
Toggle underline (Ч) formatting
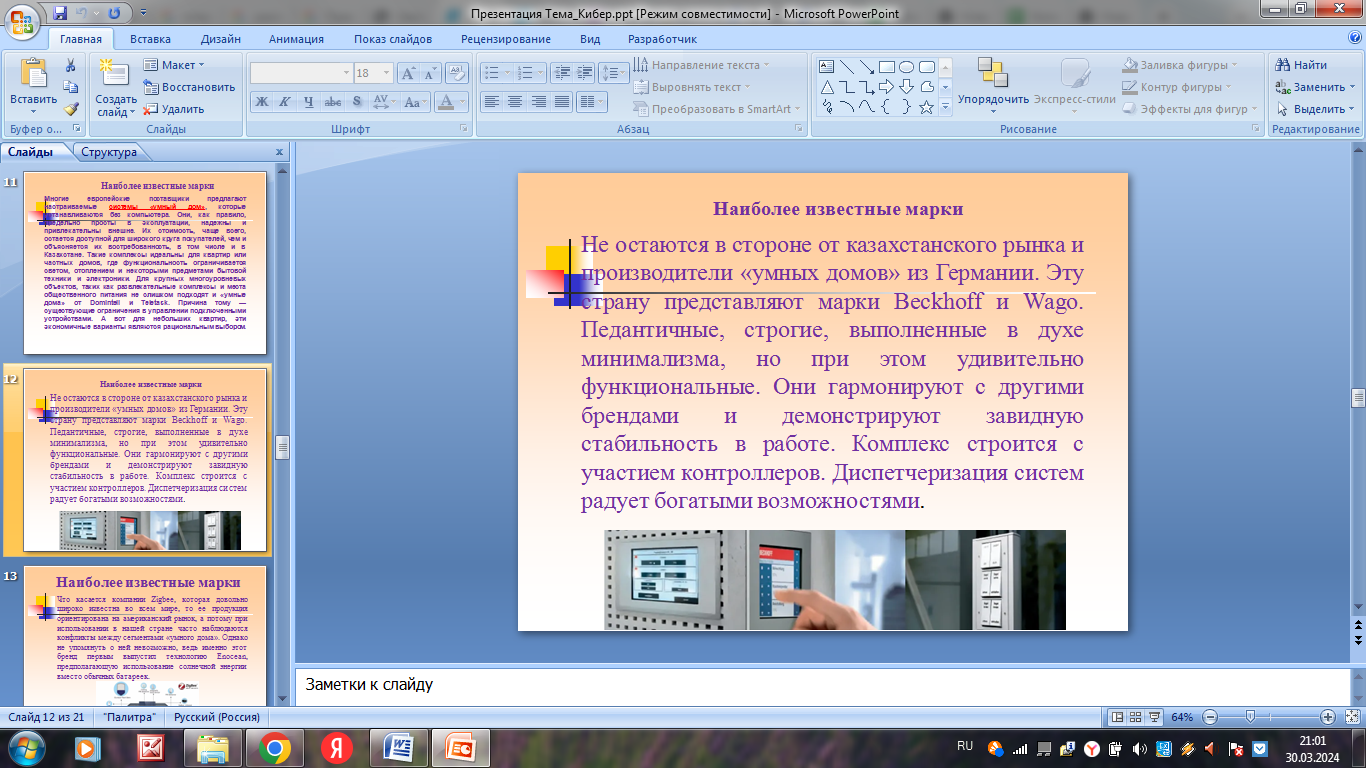(308, 102)
